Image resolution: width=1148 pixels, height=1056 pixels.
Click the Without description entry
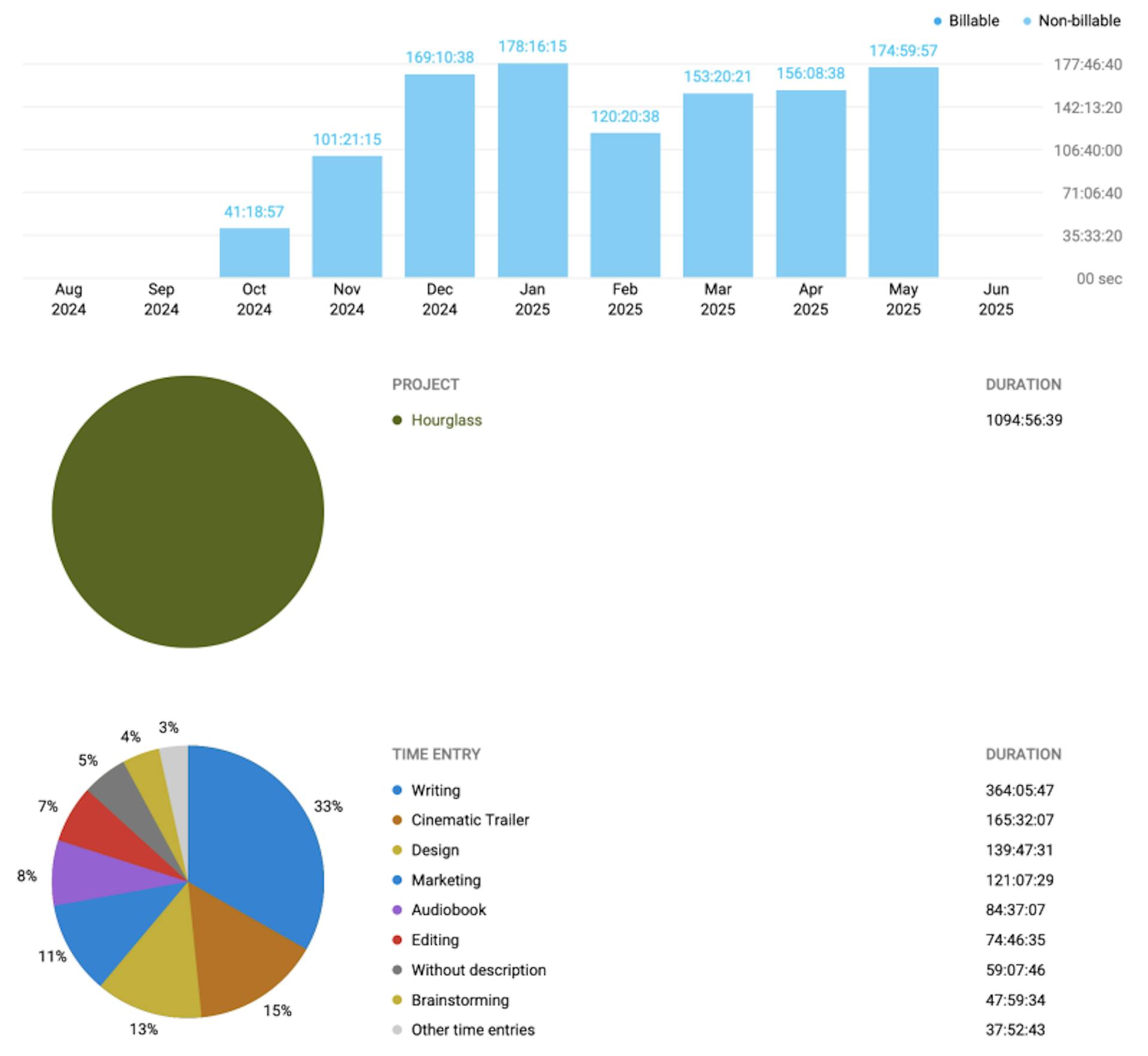pyautogui.click(x=478, y=969)
